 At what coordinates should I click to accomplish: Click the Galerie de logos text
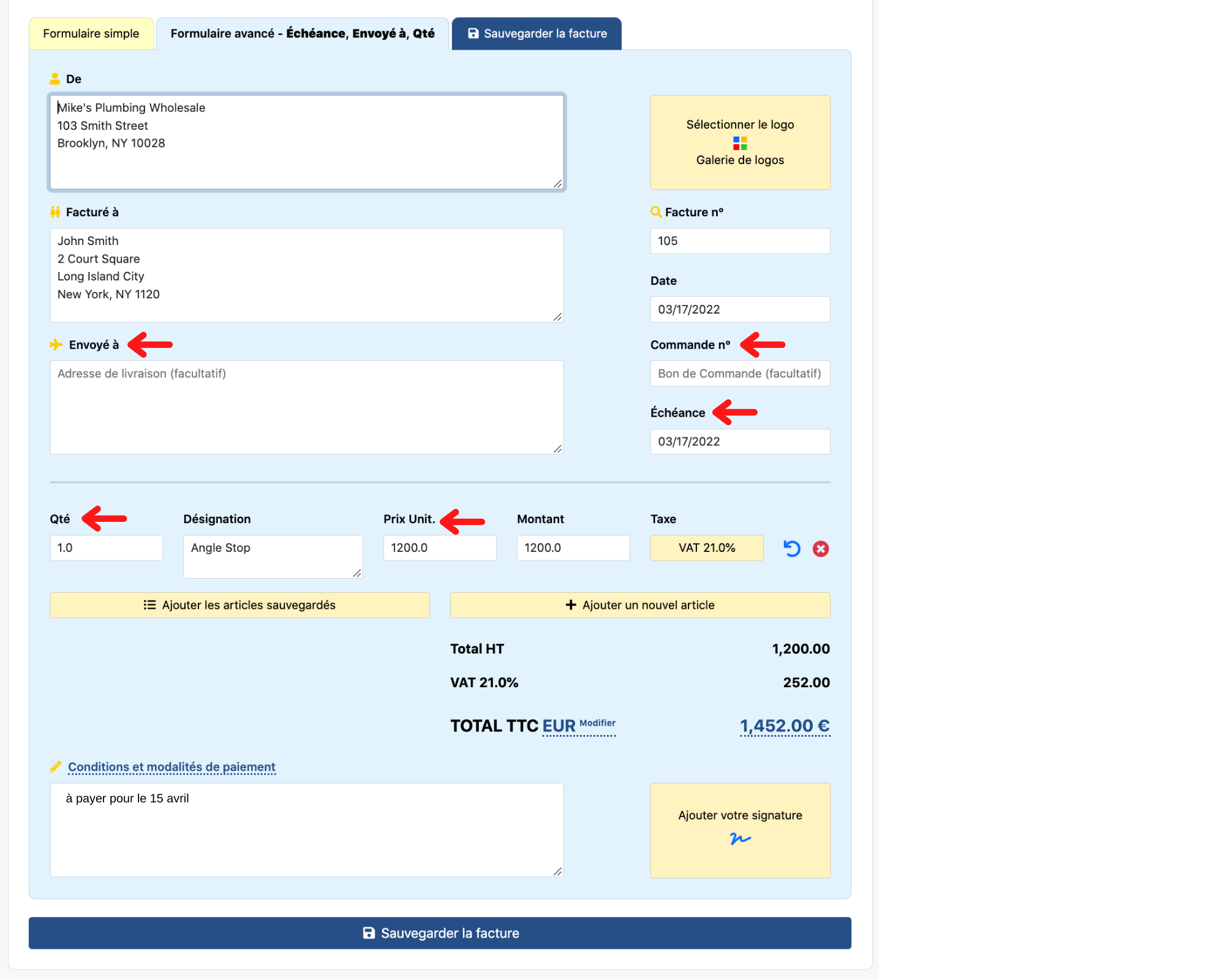(740, 160)
